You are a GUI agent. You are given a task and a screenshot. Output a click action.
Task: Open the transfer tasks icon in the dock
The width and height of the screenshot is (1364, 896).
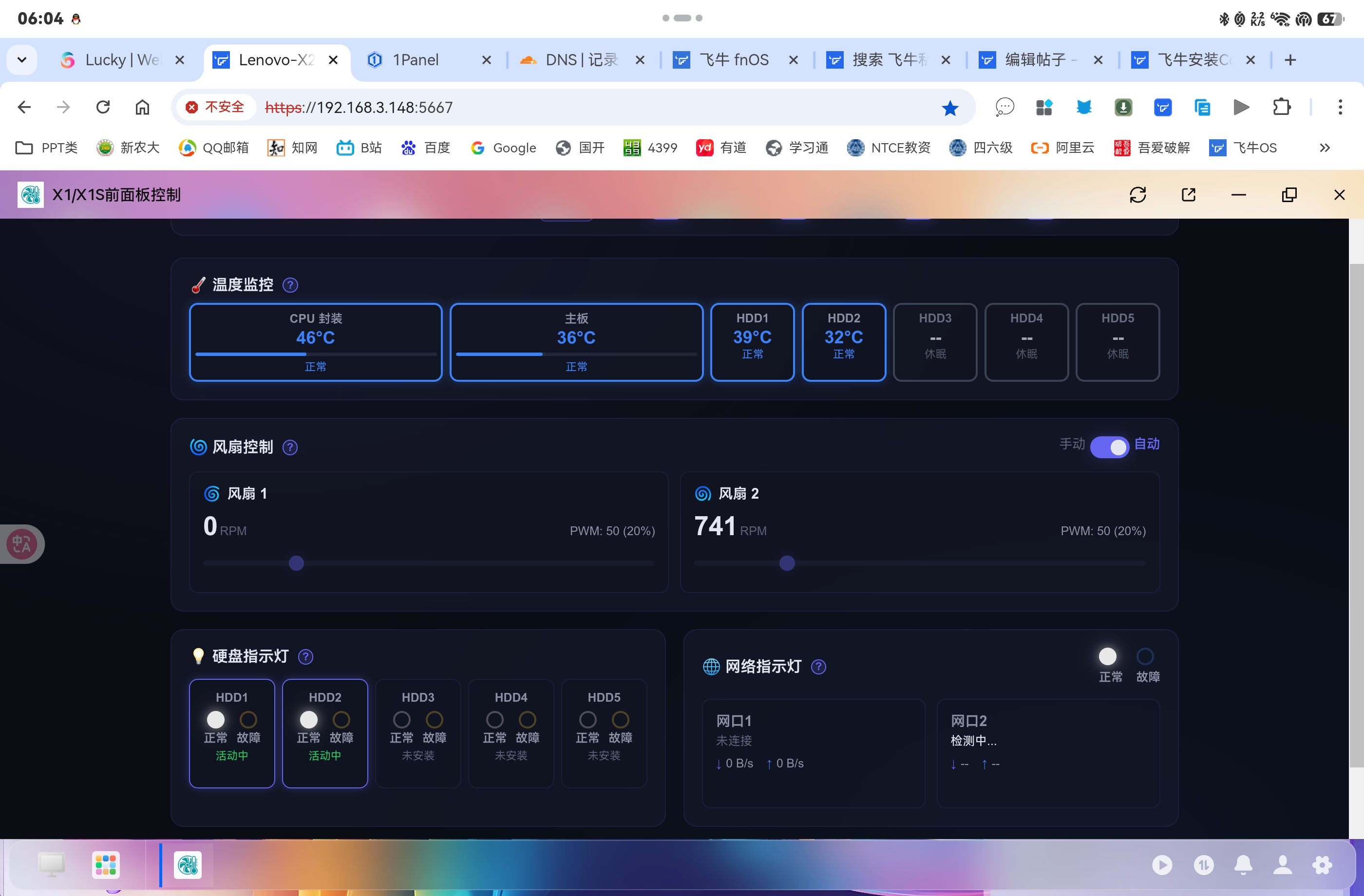coord(1204,865)
